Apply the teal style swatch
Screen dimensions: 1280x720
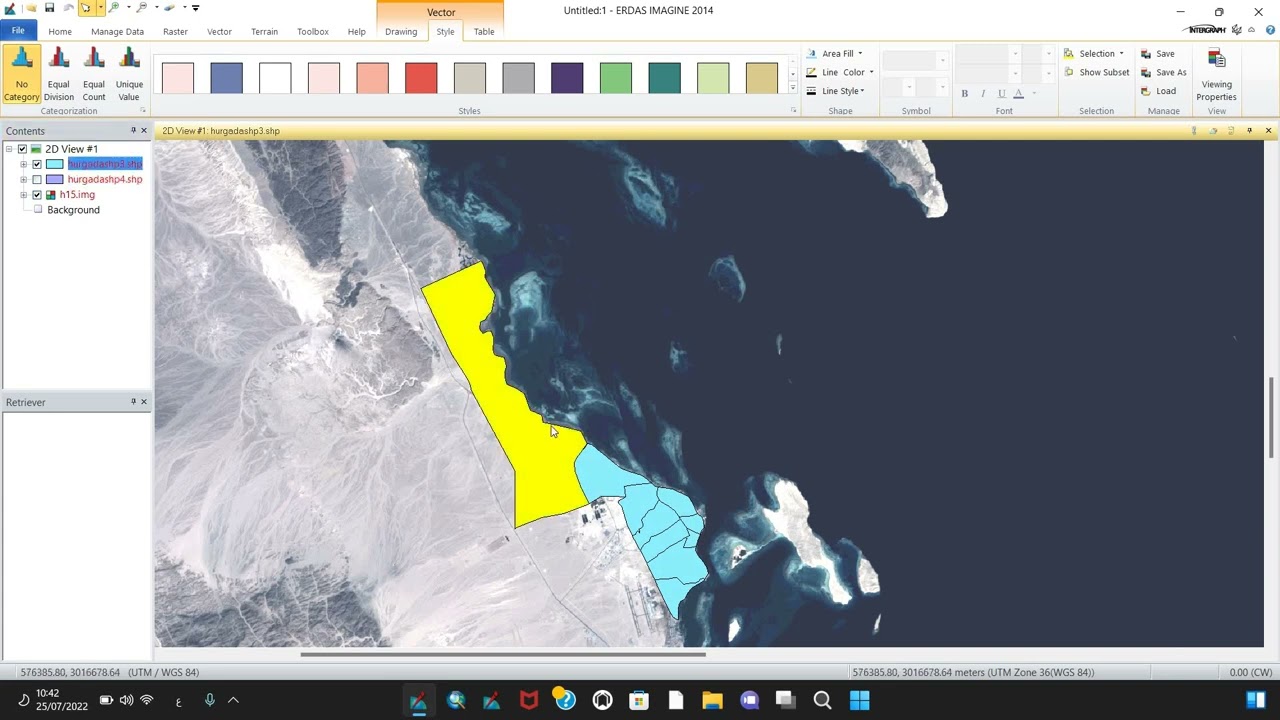click(664, 78)
